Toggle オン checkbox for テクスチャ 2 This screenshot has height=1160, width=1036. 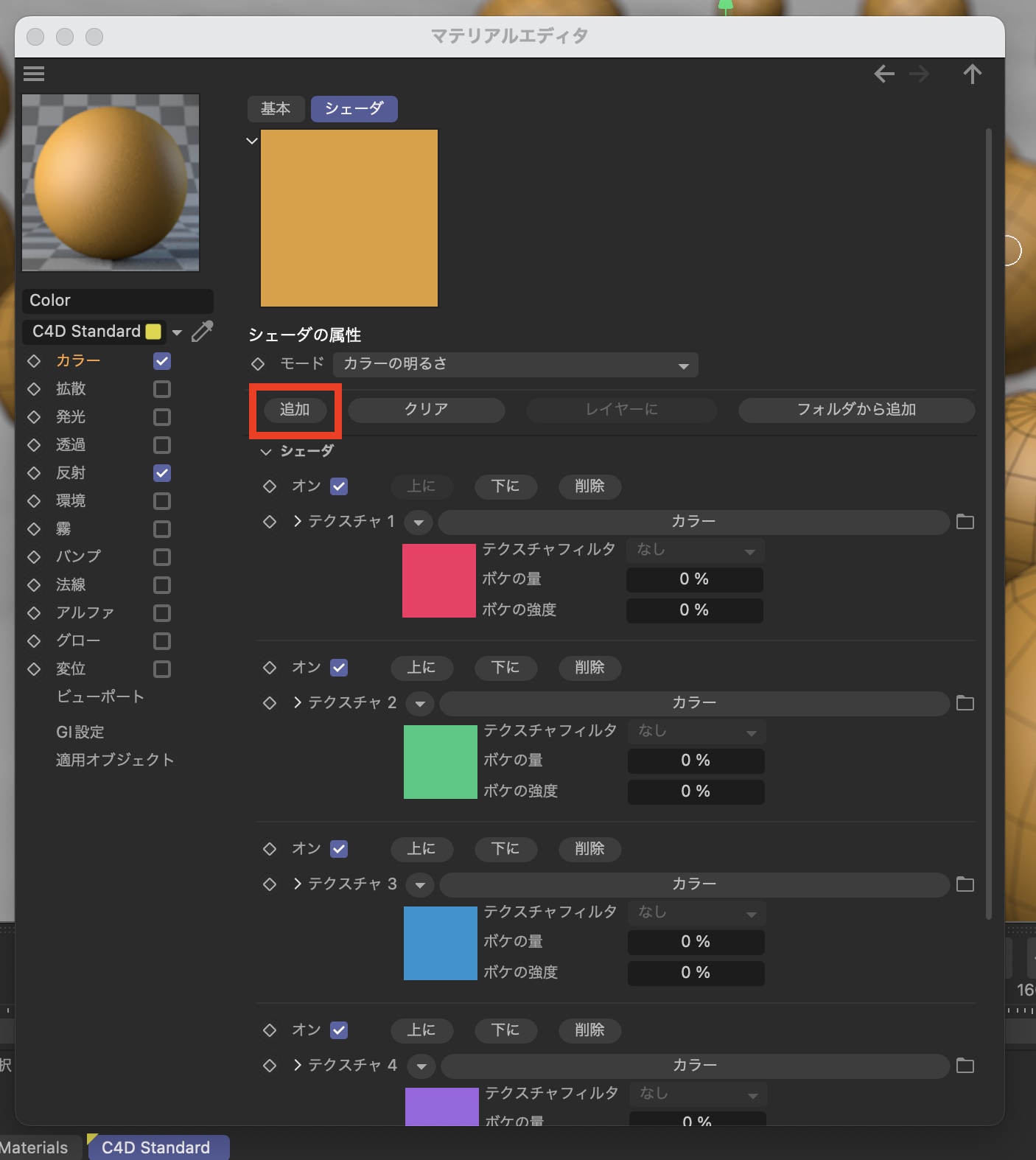click(x=339, y=668)
